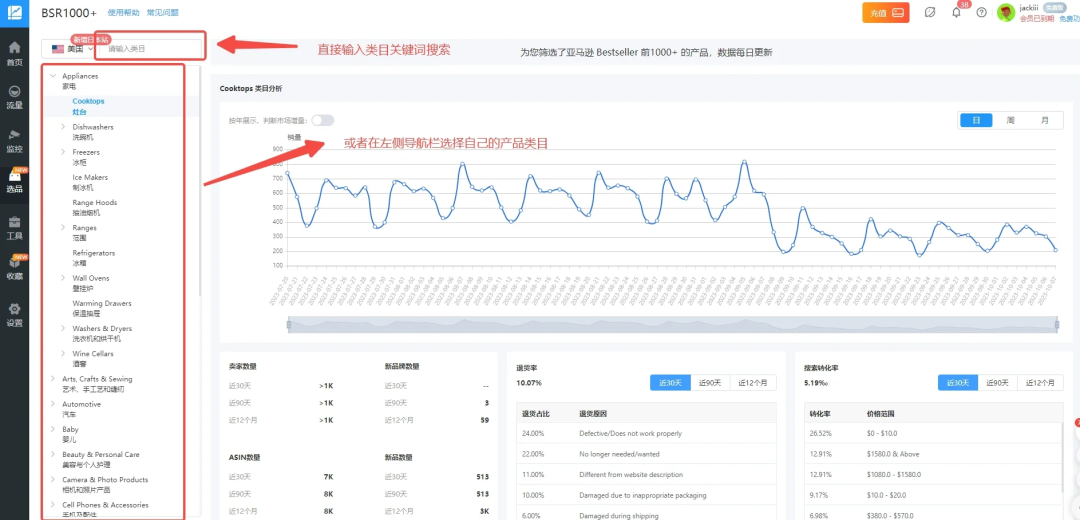
Task: Click the 会员已到期 membership expired link
Action: pos(1037,19)
